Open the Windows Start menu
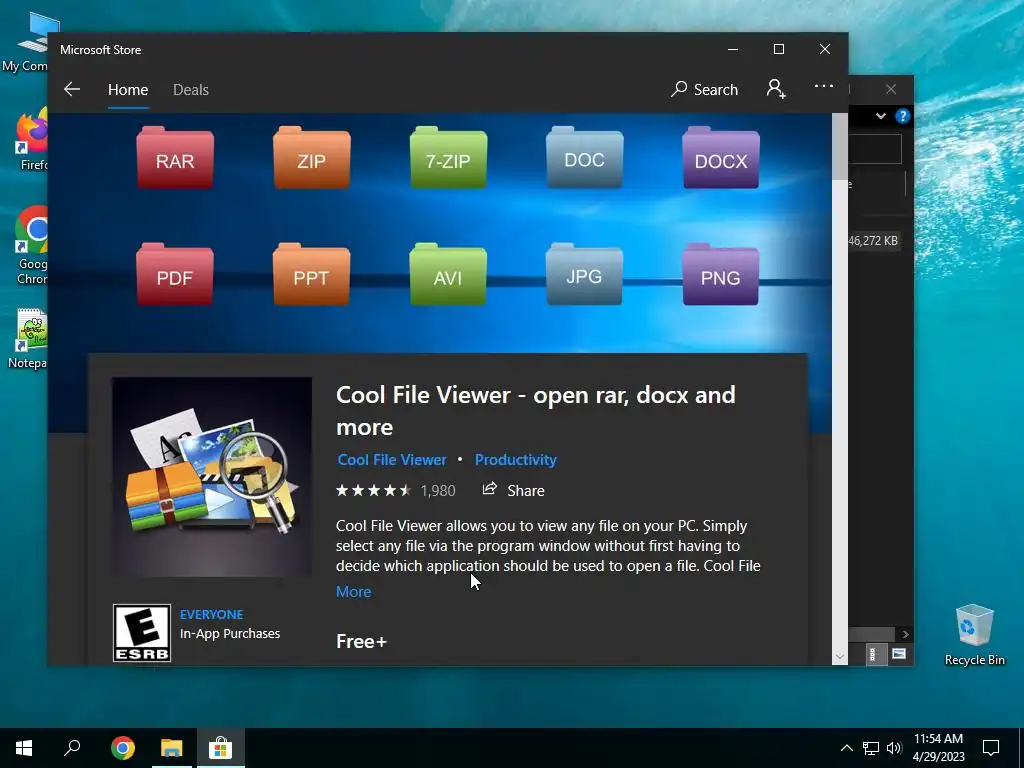The image size is (1024, 768). (24, 748)
